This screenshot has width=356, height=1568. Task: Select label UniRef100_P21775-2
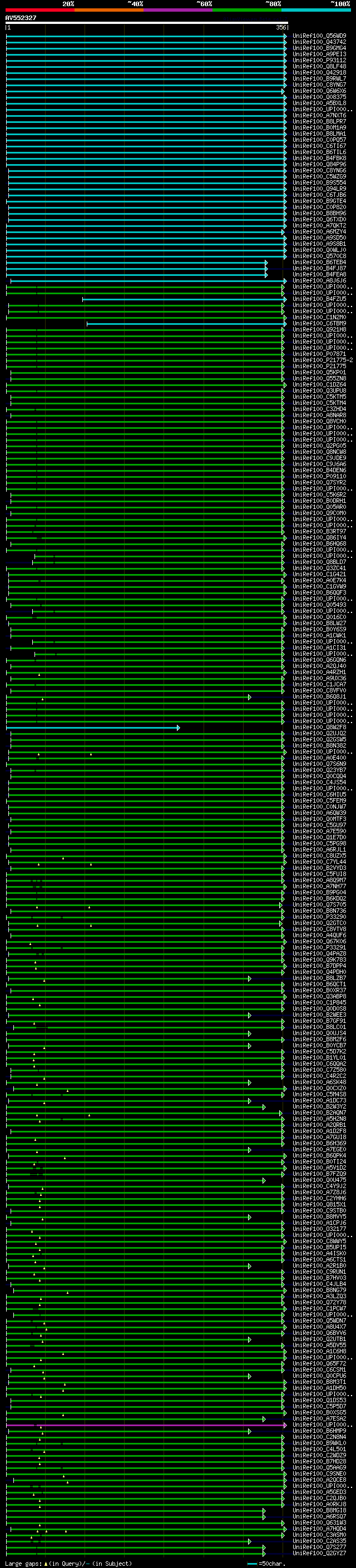coord(323,360)
